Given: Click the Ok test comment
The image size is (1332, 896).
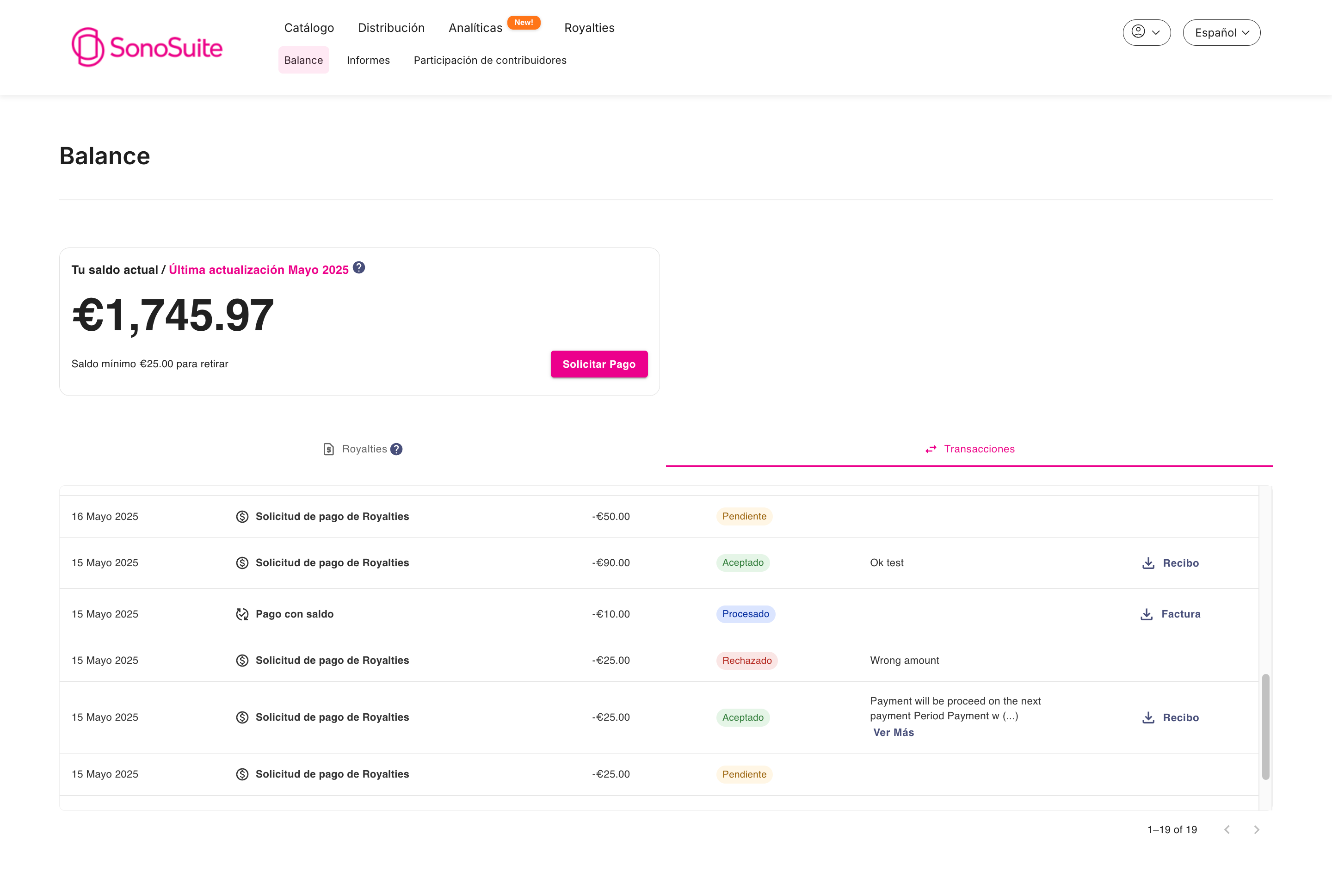Looking at the screenshot, I should 887,563.
